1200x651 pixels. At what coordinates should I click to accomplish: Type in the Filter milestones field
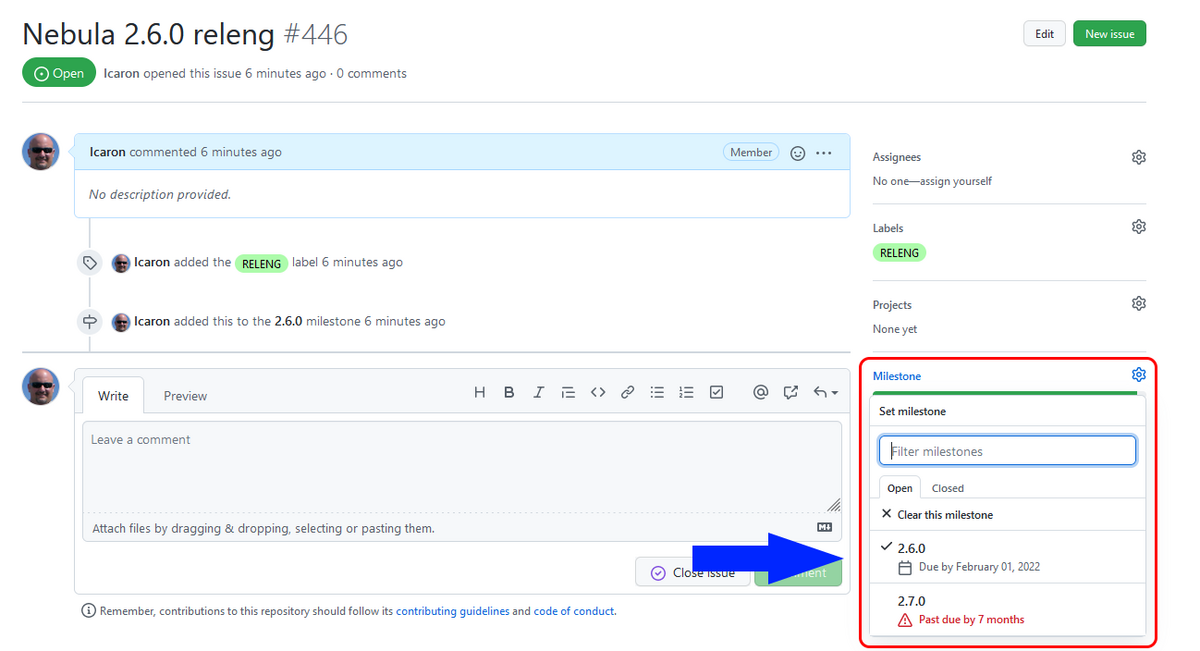coord(1006,450)
